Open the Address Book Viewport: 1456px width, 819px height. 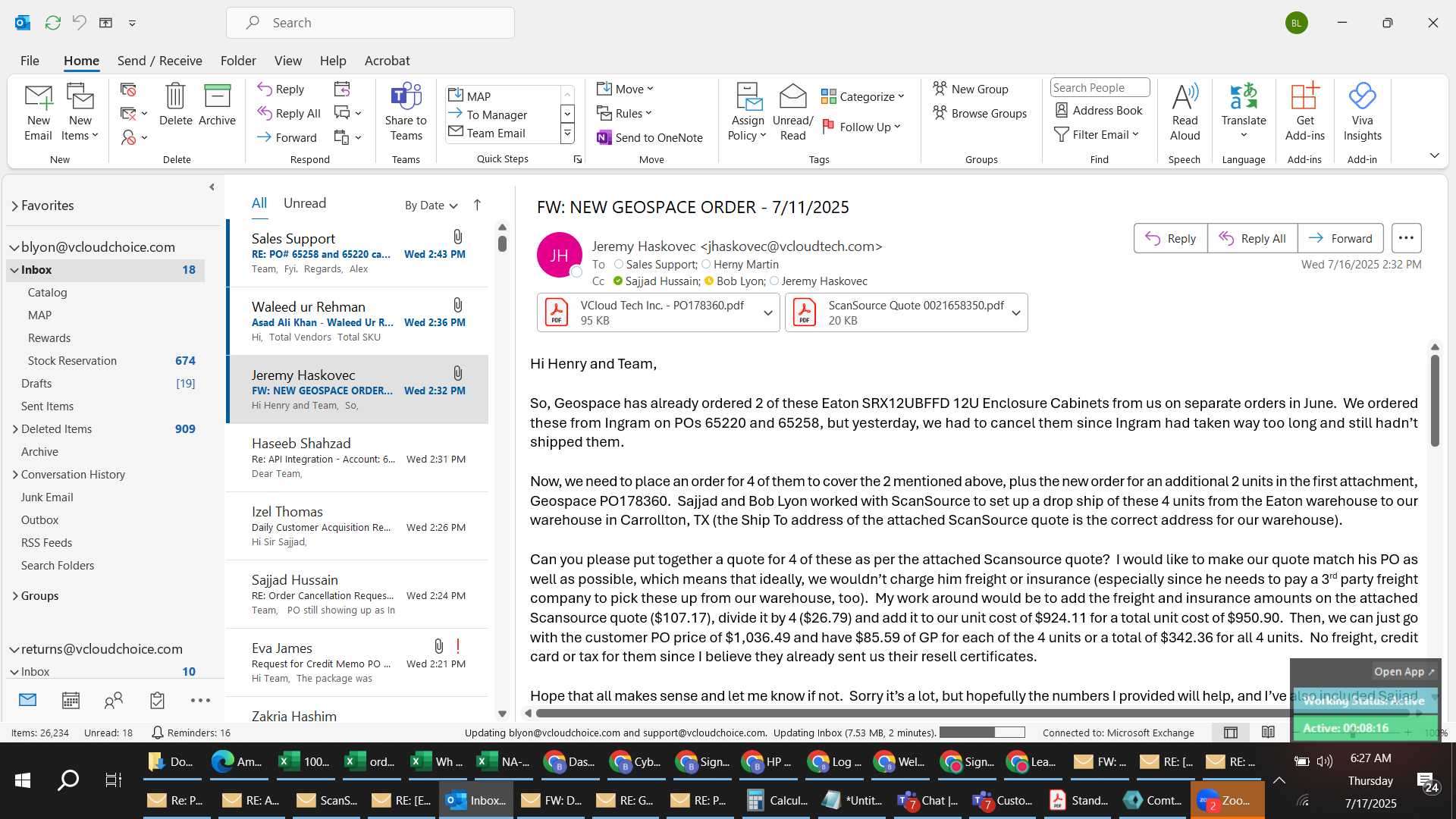click(1099, 110)
